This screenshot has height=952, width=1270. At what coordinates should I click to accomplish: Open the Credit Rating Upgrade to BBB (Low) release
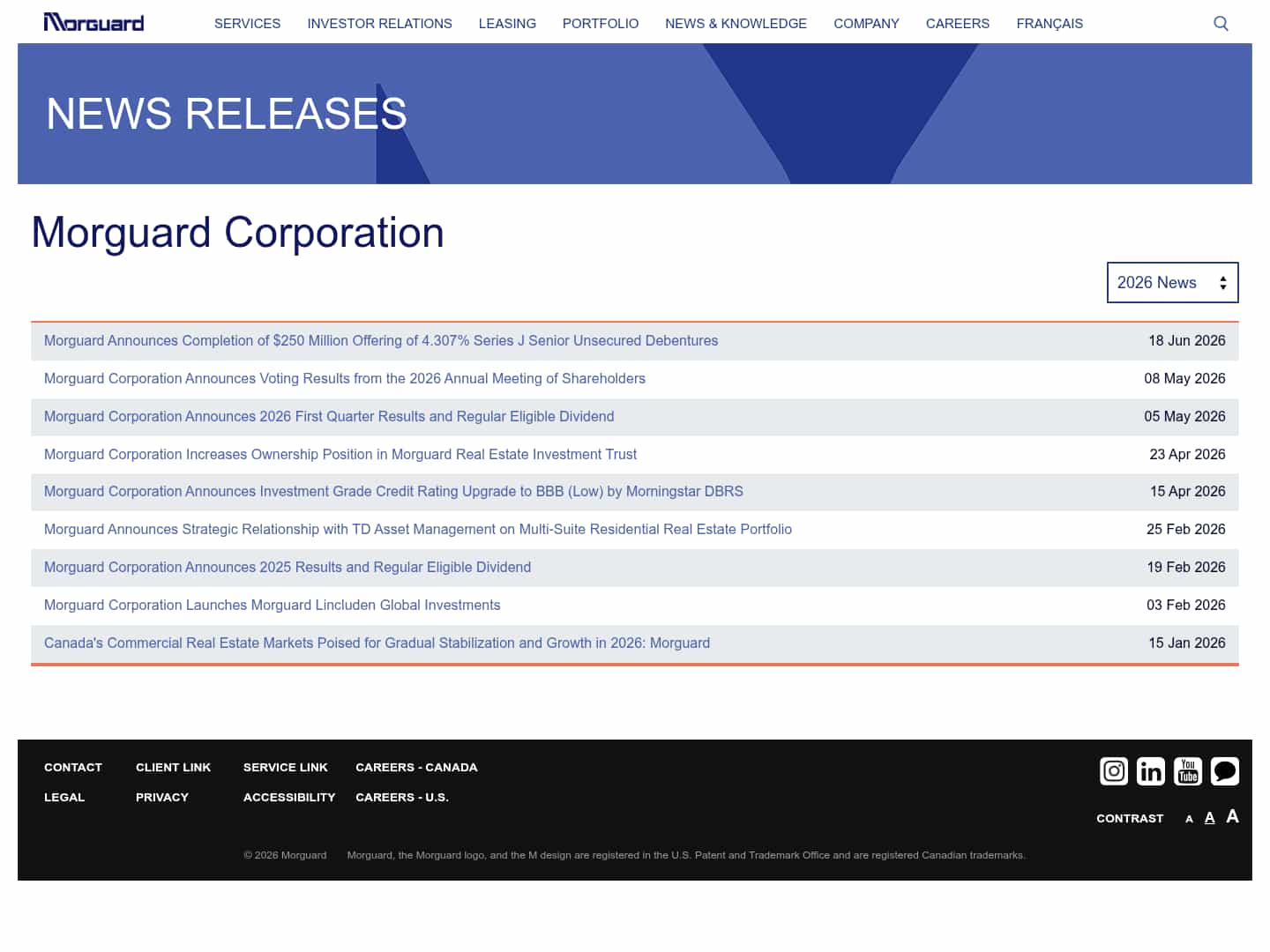point(393,491)
